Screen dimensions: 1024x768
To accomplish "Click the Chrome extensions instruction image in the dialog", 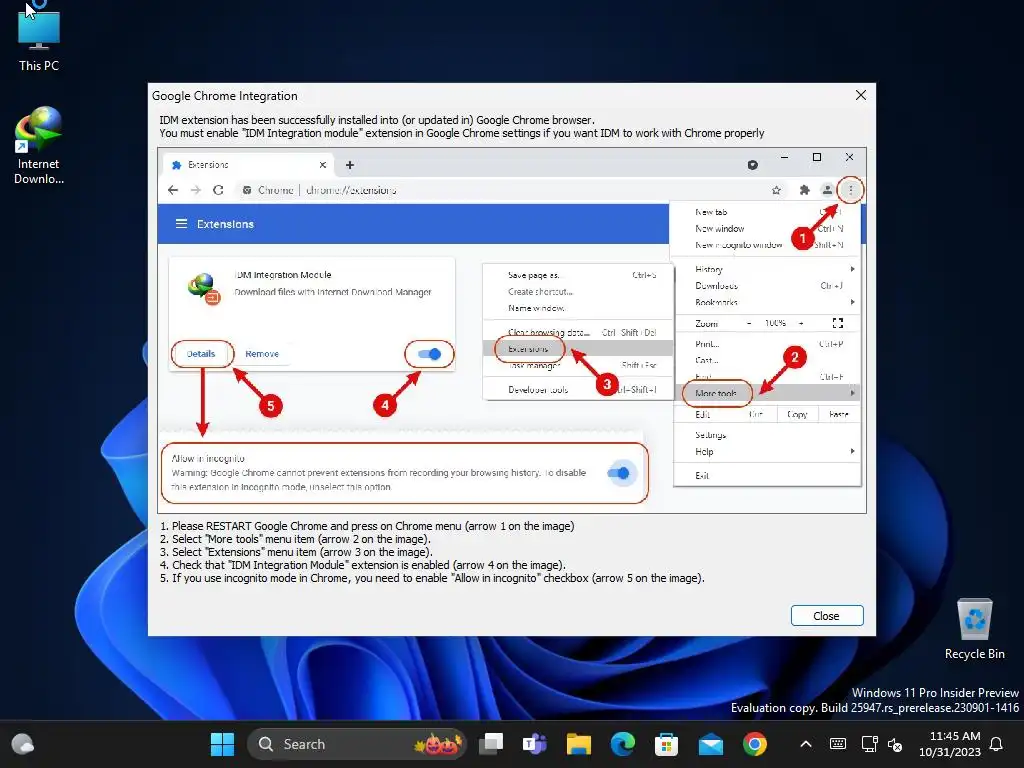I will (x=512, y=330).
